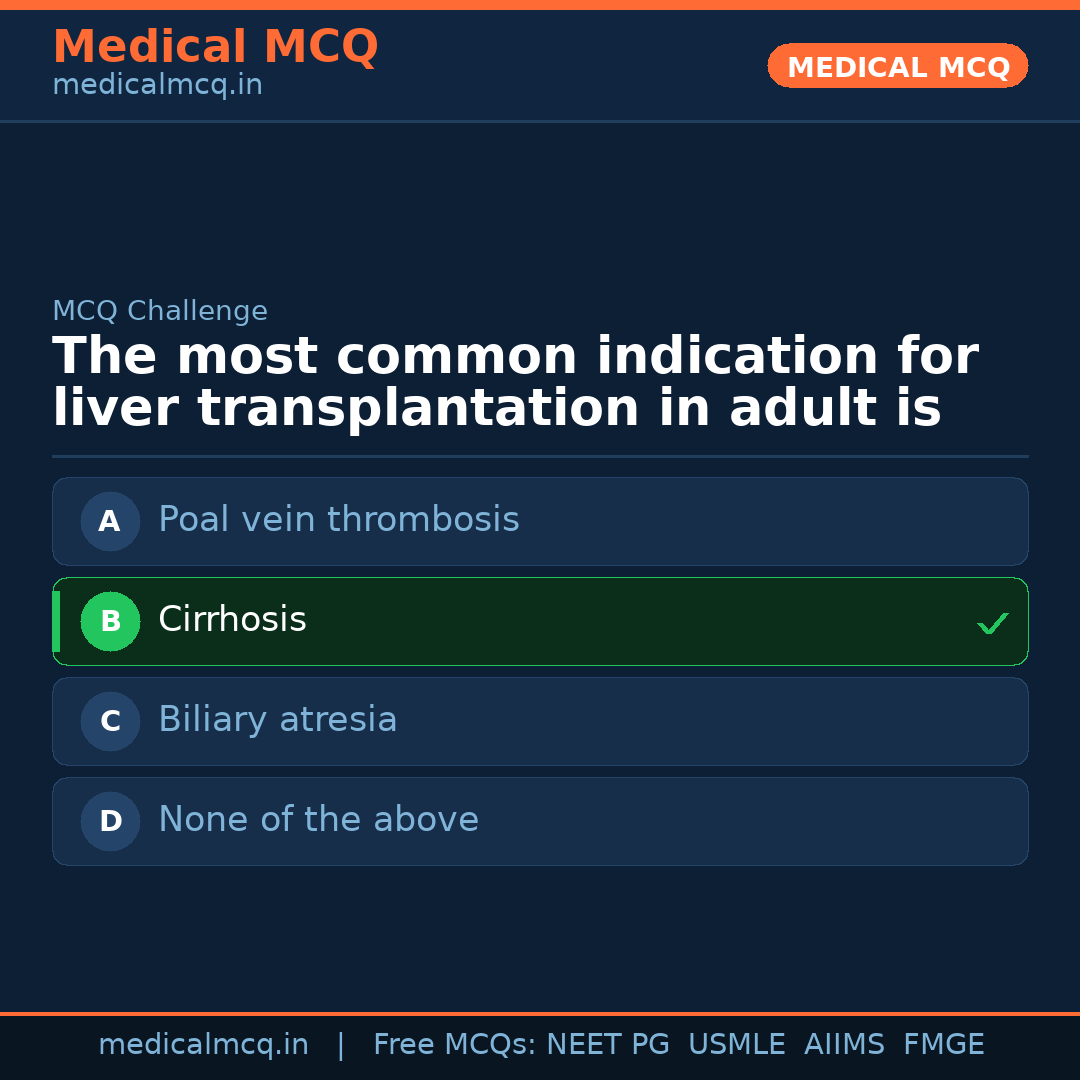Select the 'Poal vein thrombosis' answer text
The width and height of the screenshot is (1080, 1080).
(339, 520)
